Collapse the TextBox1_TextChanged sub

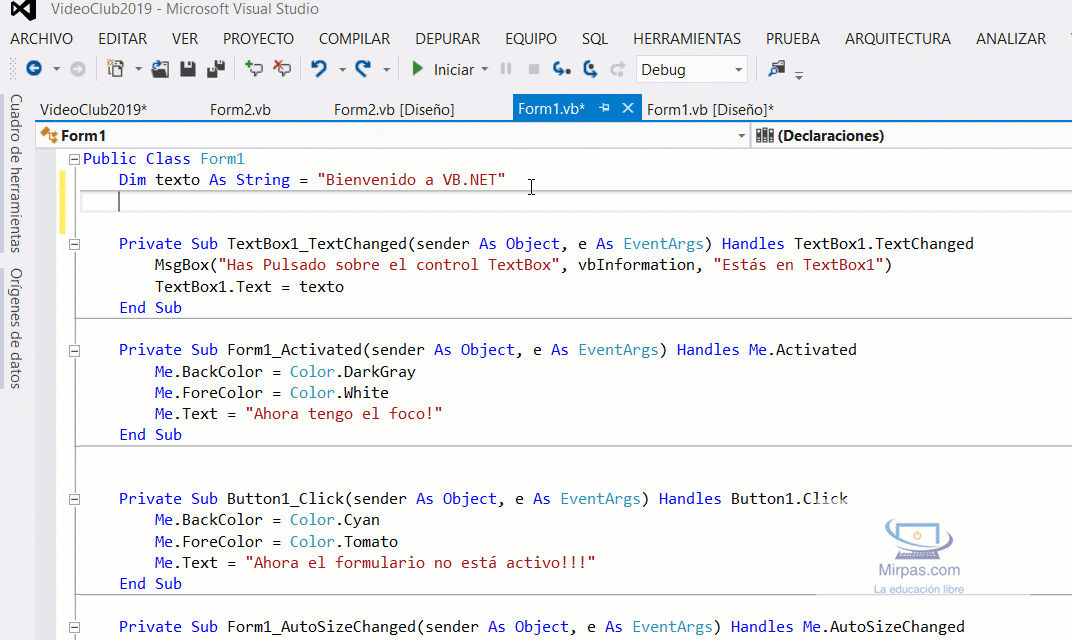[x=75, y=244]
